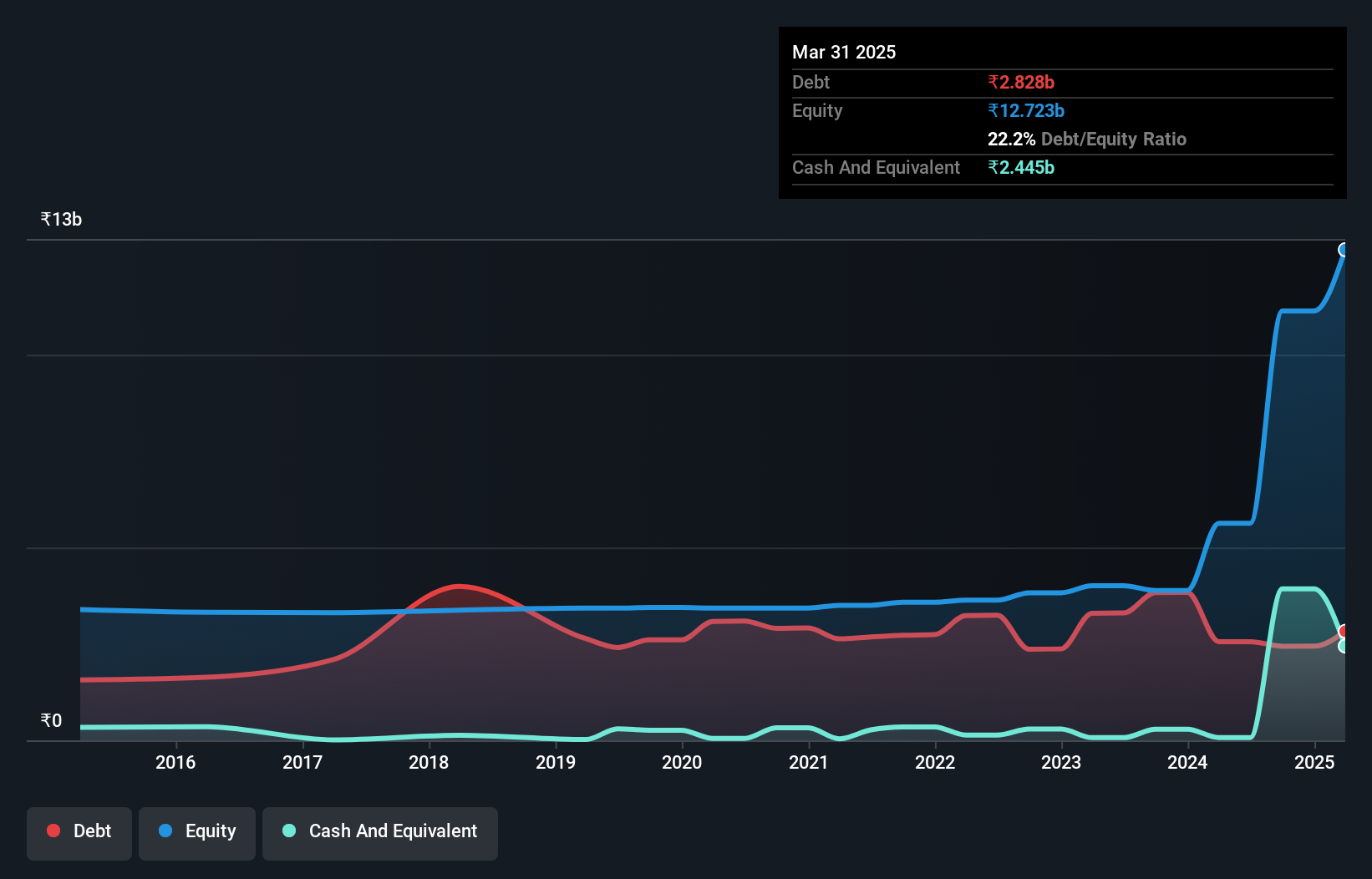Toggle the Equity series legend button
Viewport: 1372px width, 879px height.
197,833
